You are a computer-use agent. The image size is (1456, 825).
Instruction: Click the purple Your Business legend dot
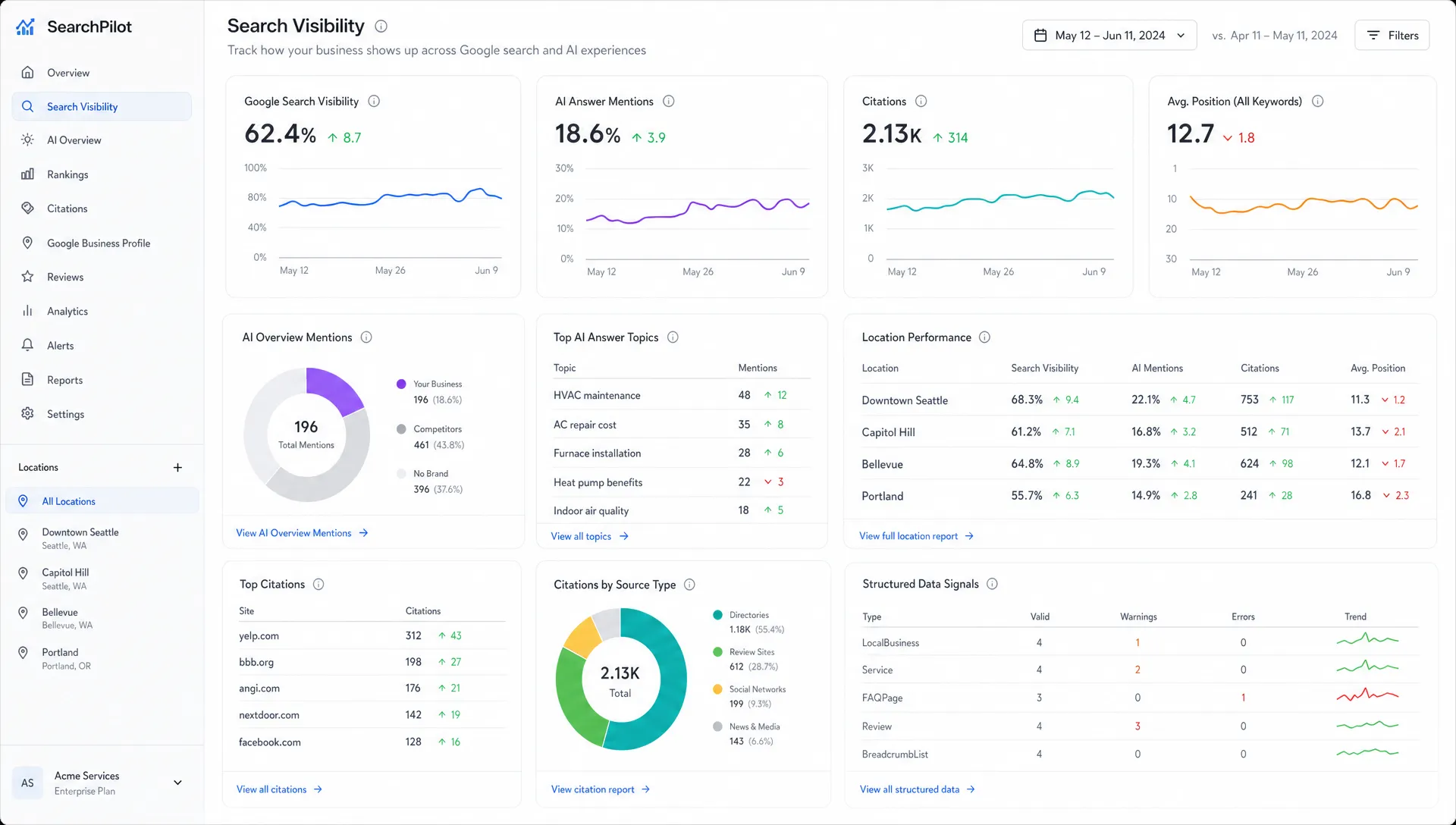click(x=401, y=384)
